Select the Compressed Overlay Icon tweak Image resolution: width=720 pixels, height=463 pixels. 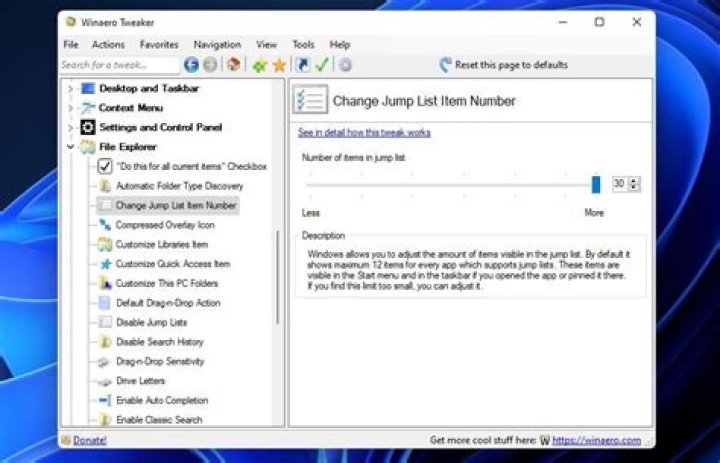coord(164,225)
